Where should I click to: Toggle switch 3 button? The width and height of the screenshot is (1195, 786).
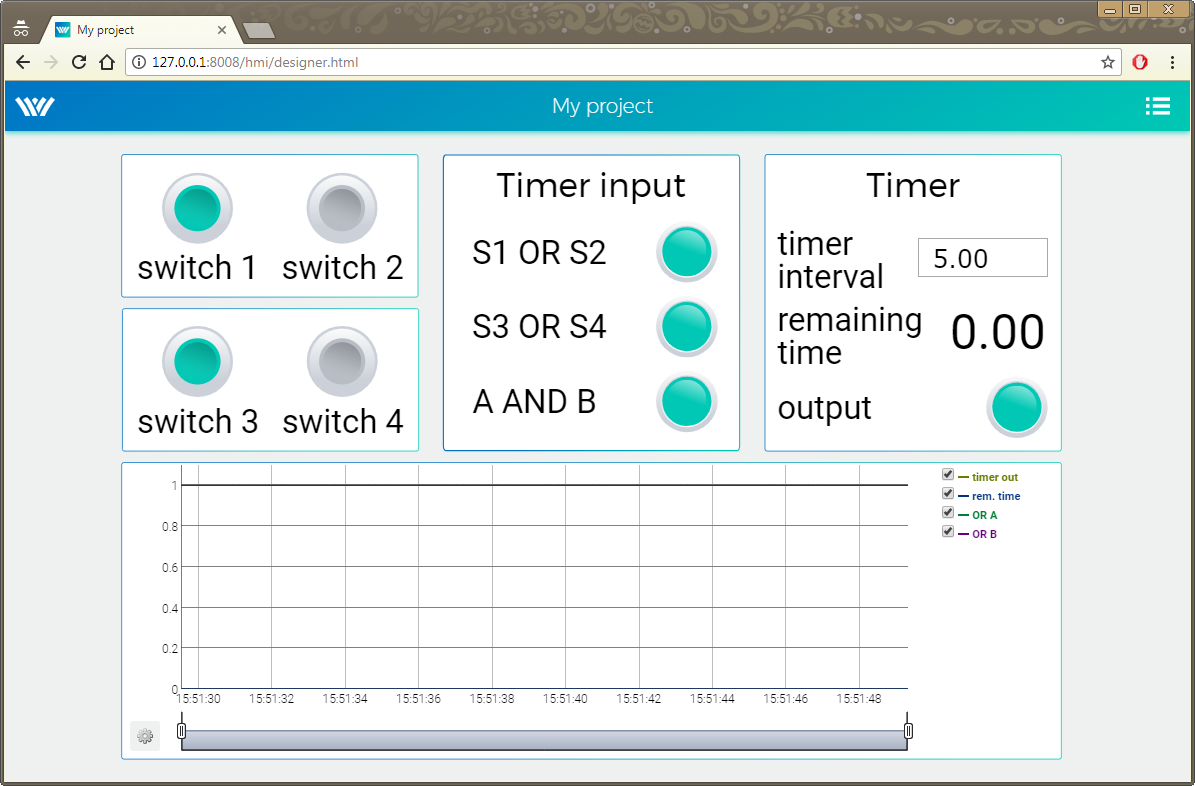tap(197, 361)
